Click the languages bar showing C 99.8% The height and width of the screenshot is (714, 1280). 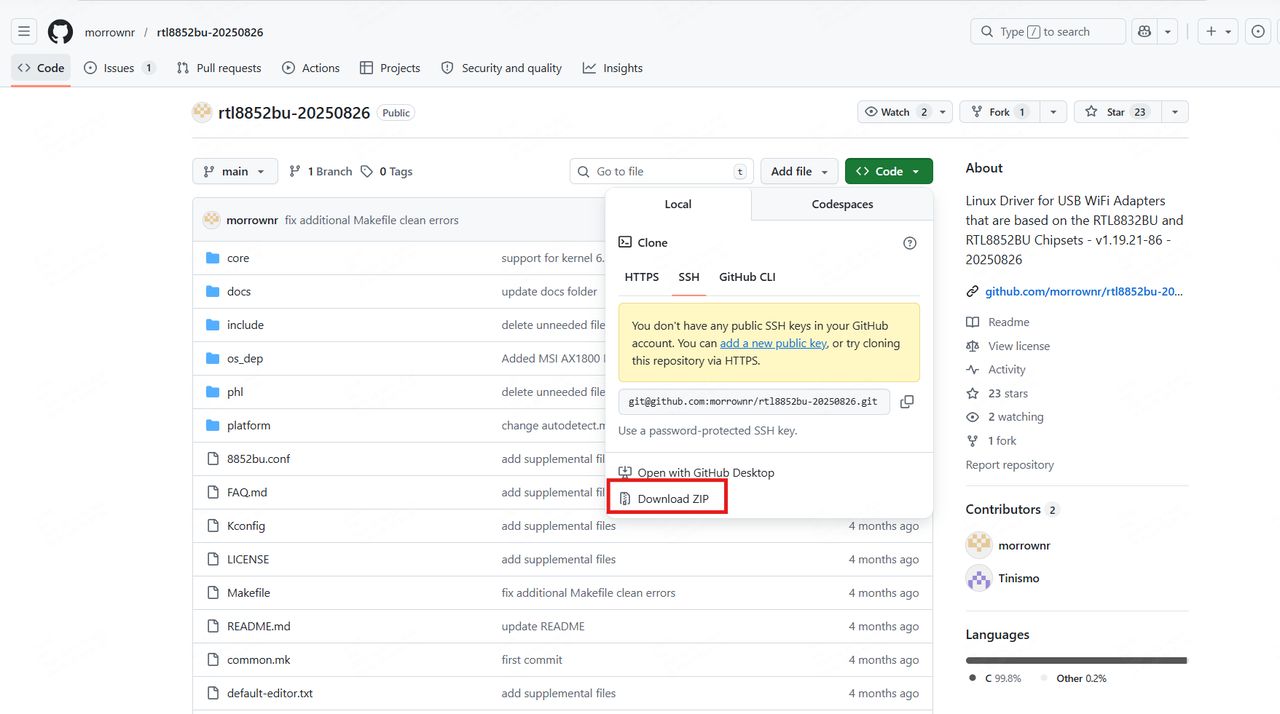tap(1076, 660)
